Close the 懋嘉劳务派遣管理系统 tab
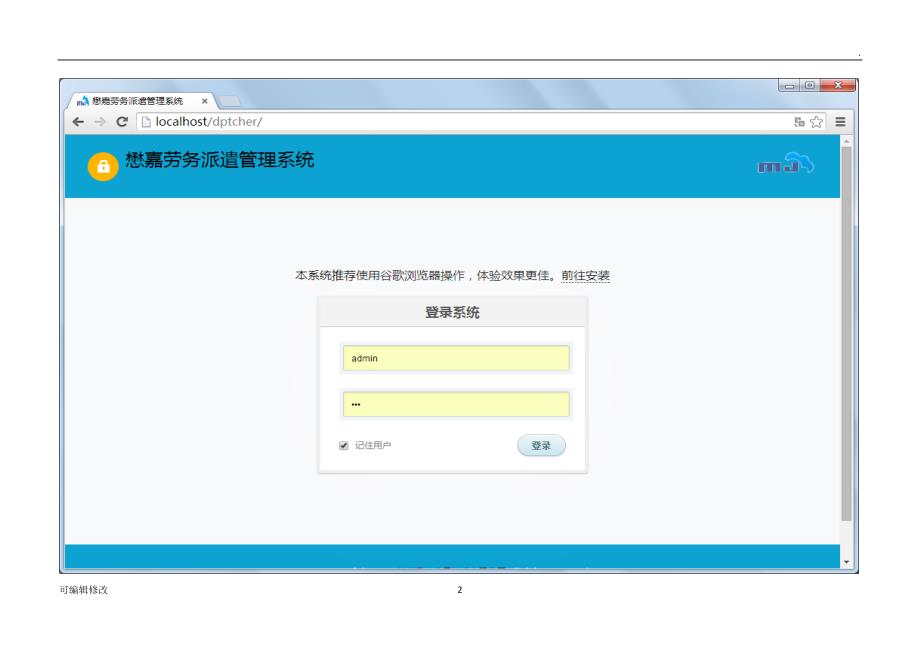920x651 pixels. 204,101
